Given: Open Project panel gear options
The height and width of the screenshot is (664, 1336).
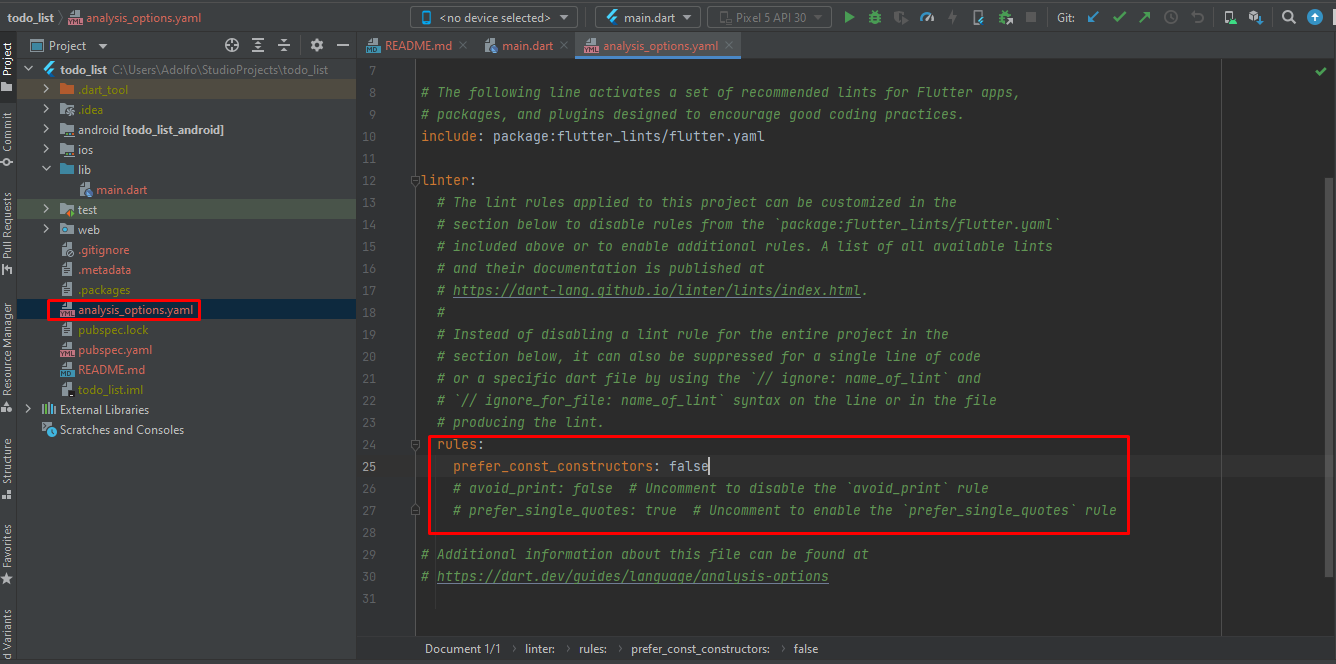Looking at the screenshot, I should [x=317, y=45].
